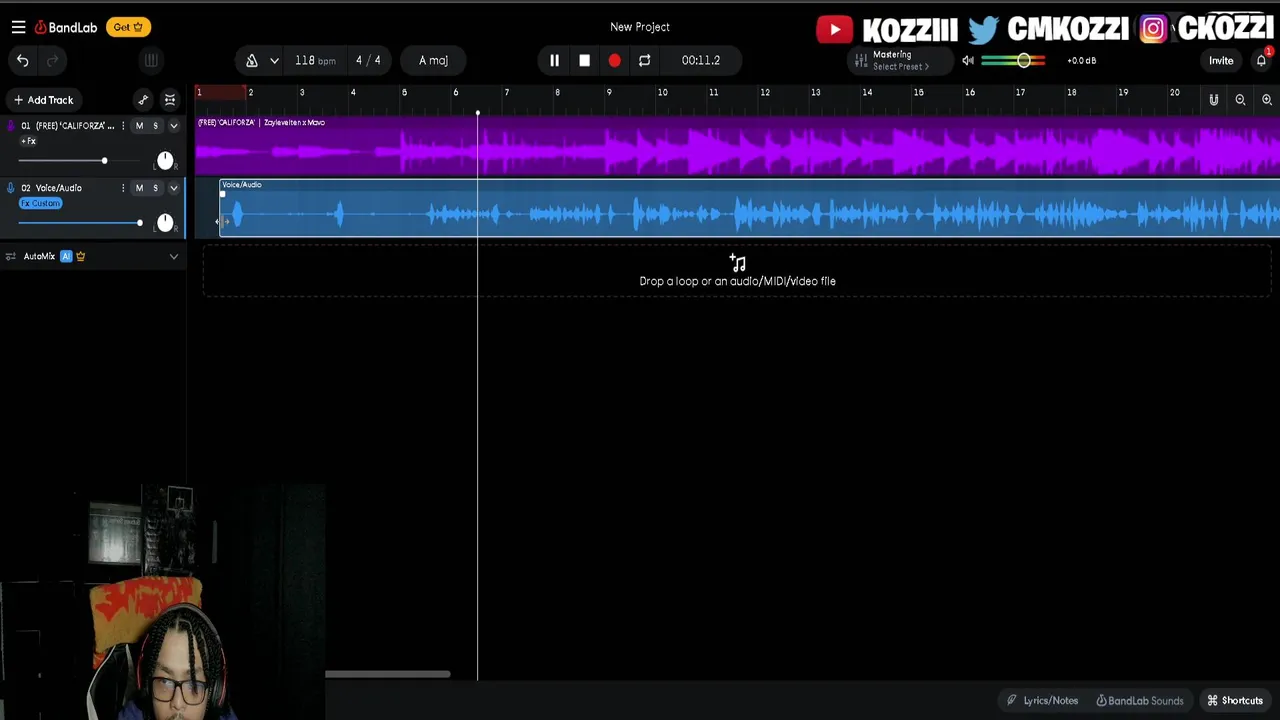Click the 00:11.2 time display
Image resolution: width=1280 pixels, height=720 pixels.
701,60
